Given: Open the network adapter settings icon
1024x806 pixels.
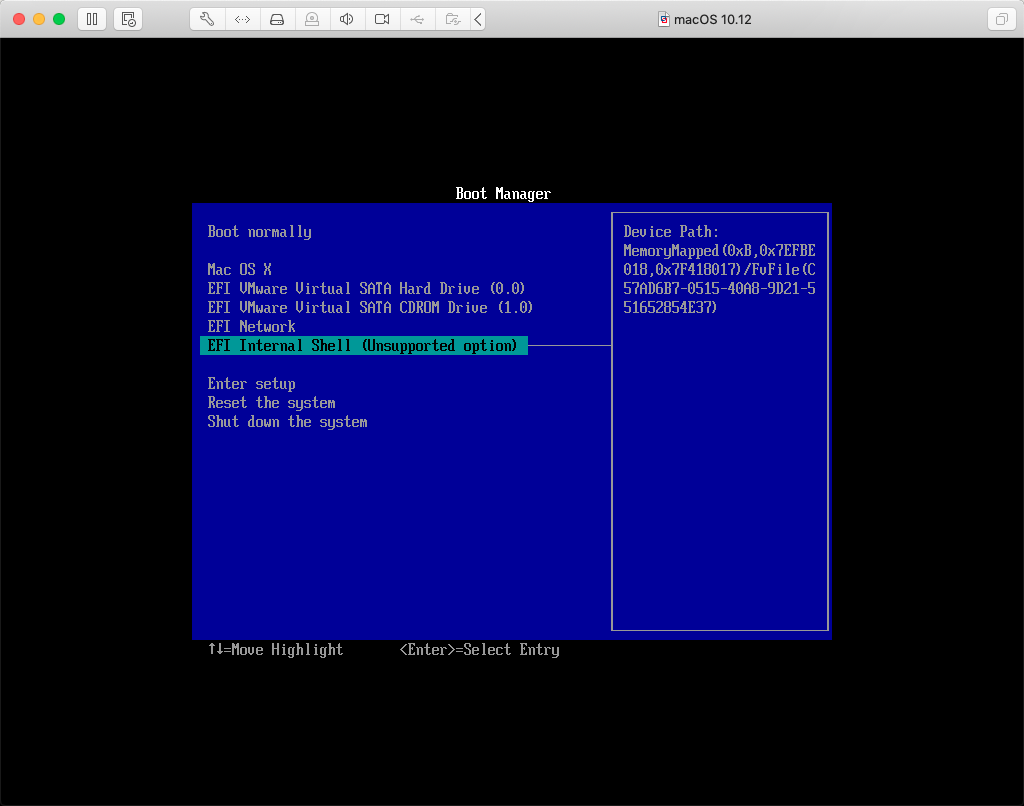Looking at the screenshot, I should coord(242,19).
